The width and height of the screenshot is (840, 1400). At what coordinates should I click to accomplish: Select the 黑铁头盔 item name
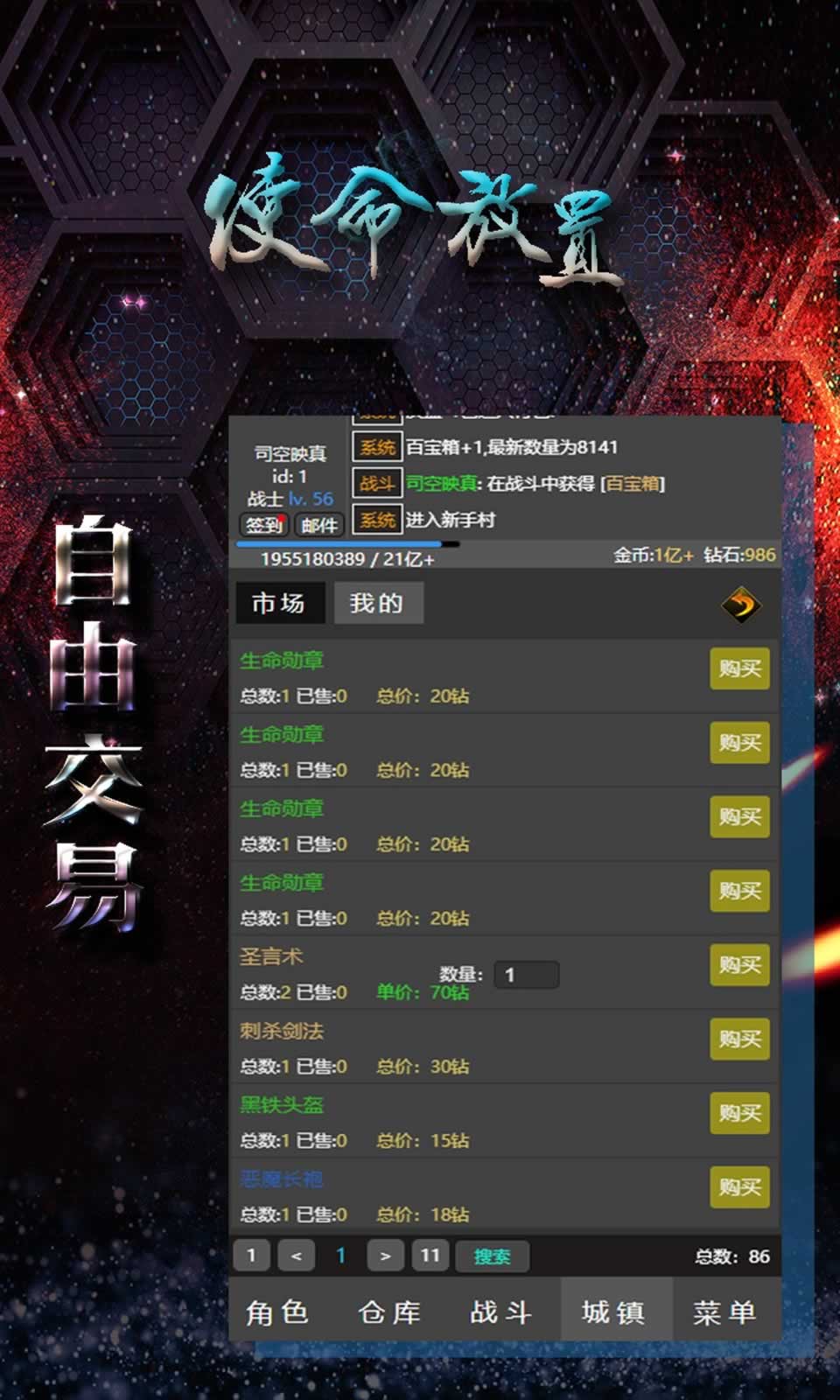[x=282, y=1105]
